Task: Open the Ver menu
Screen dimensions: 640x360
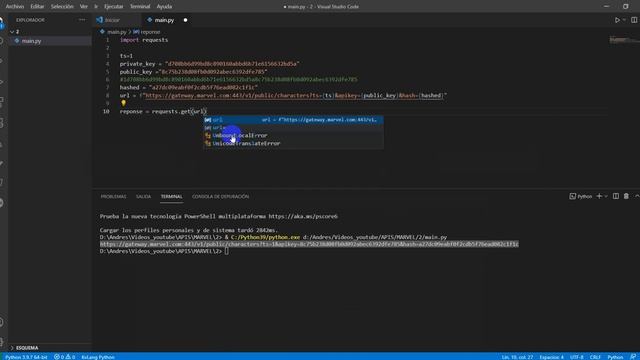Action: (x=84, y=7)
